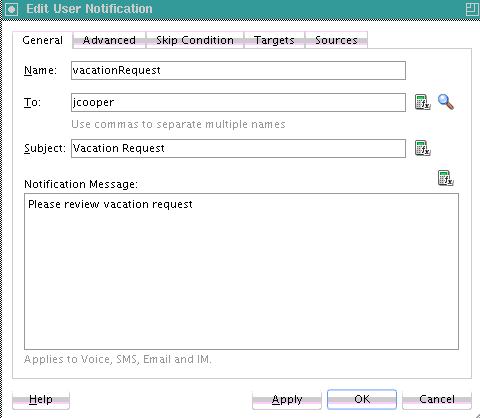This screenshot has height=418, width=480.
Task: Go to the Sources tab
Action: (336, 40)
